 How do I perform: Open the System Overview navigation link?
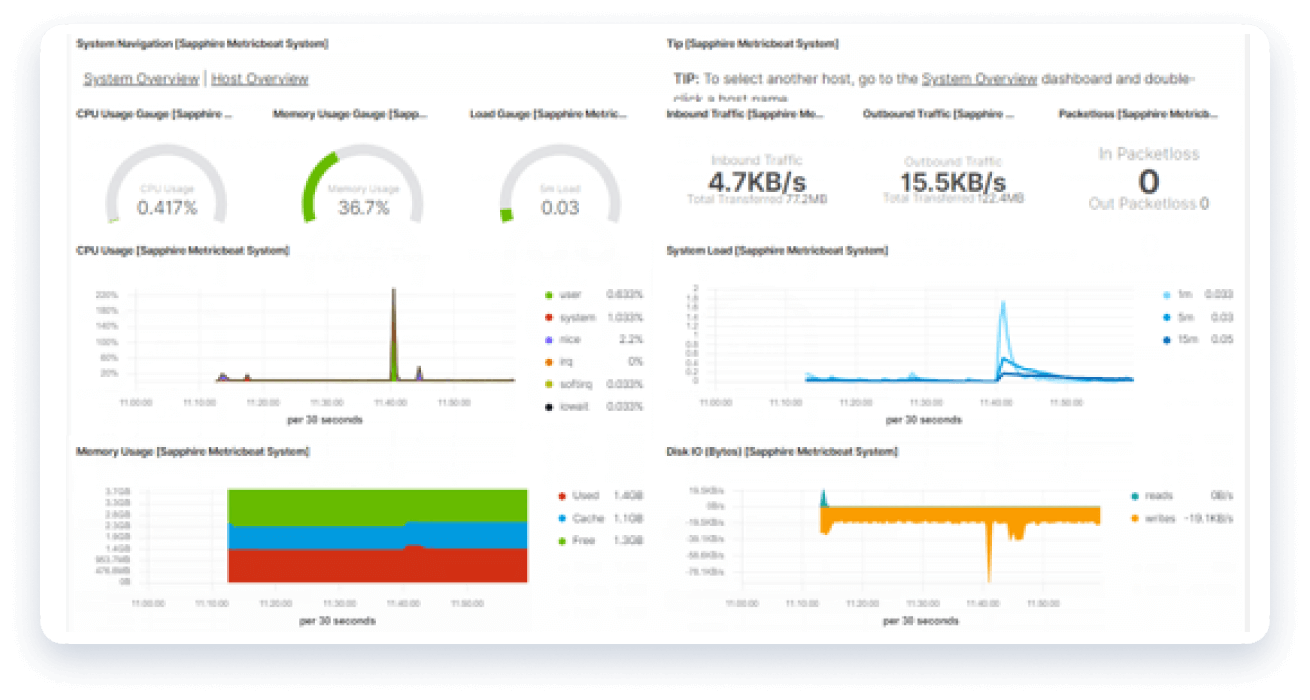(x=141, y=79)
